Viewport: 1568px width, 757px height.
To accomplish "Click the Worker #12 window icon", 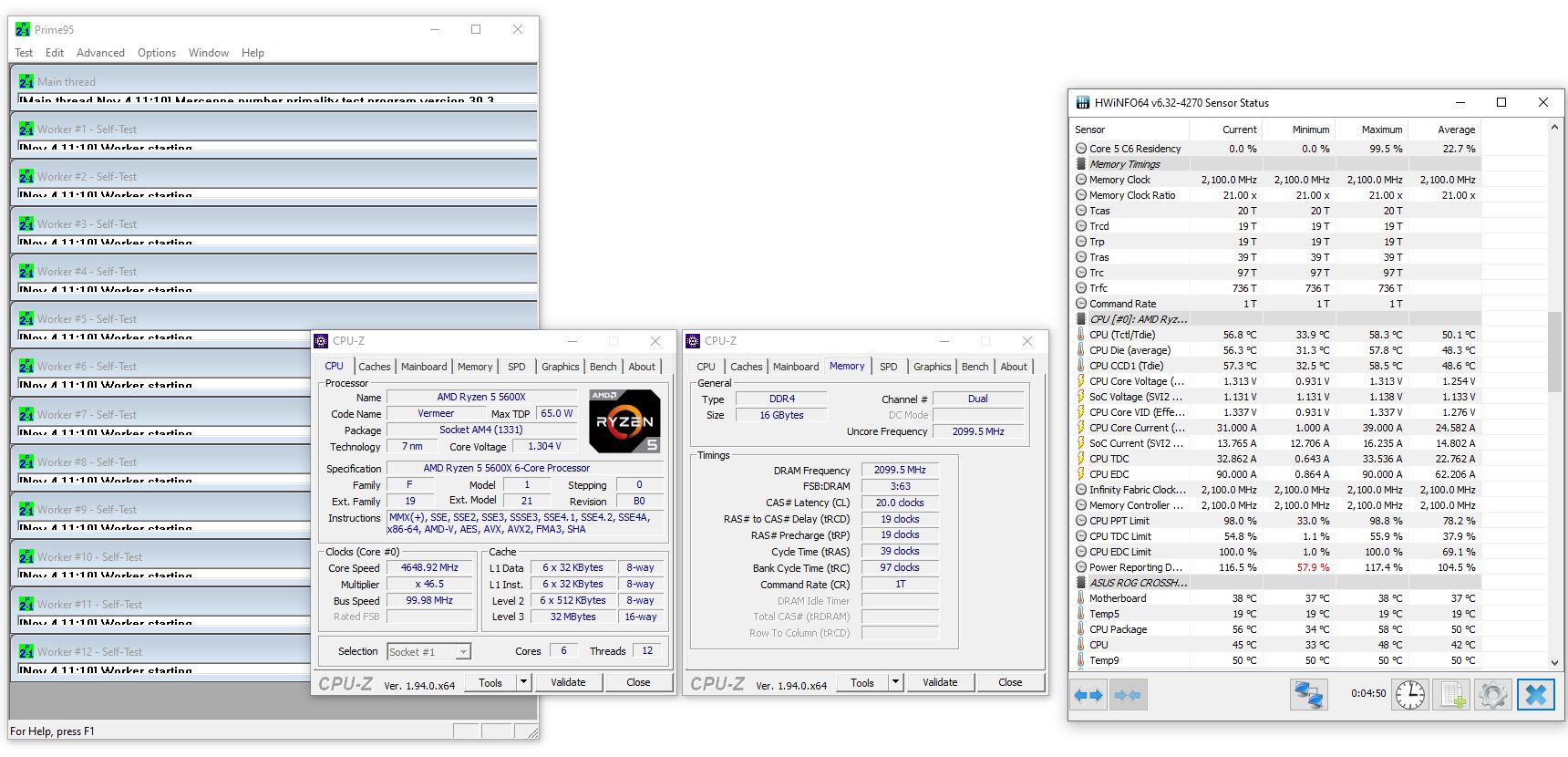I will (x=26, y=651).
